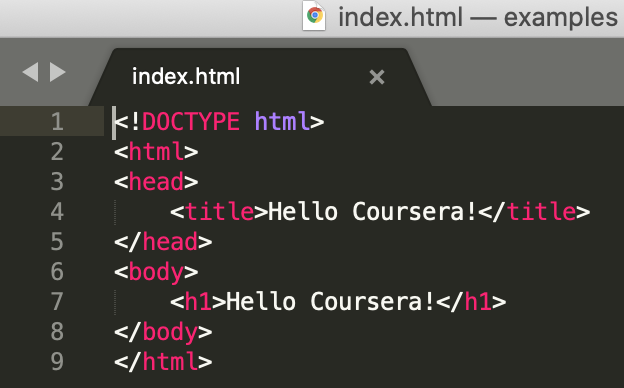Click line number 2 in the gutter

57,152
